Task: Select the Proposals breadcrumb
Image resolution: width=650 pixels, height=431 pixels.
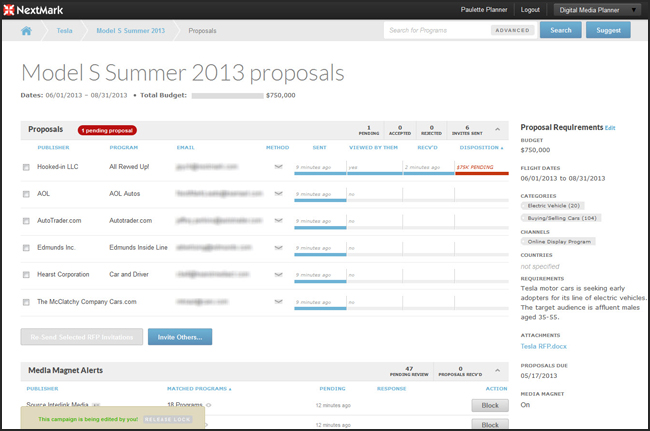Action: 202,31
